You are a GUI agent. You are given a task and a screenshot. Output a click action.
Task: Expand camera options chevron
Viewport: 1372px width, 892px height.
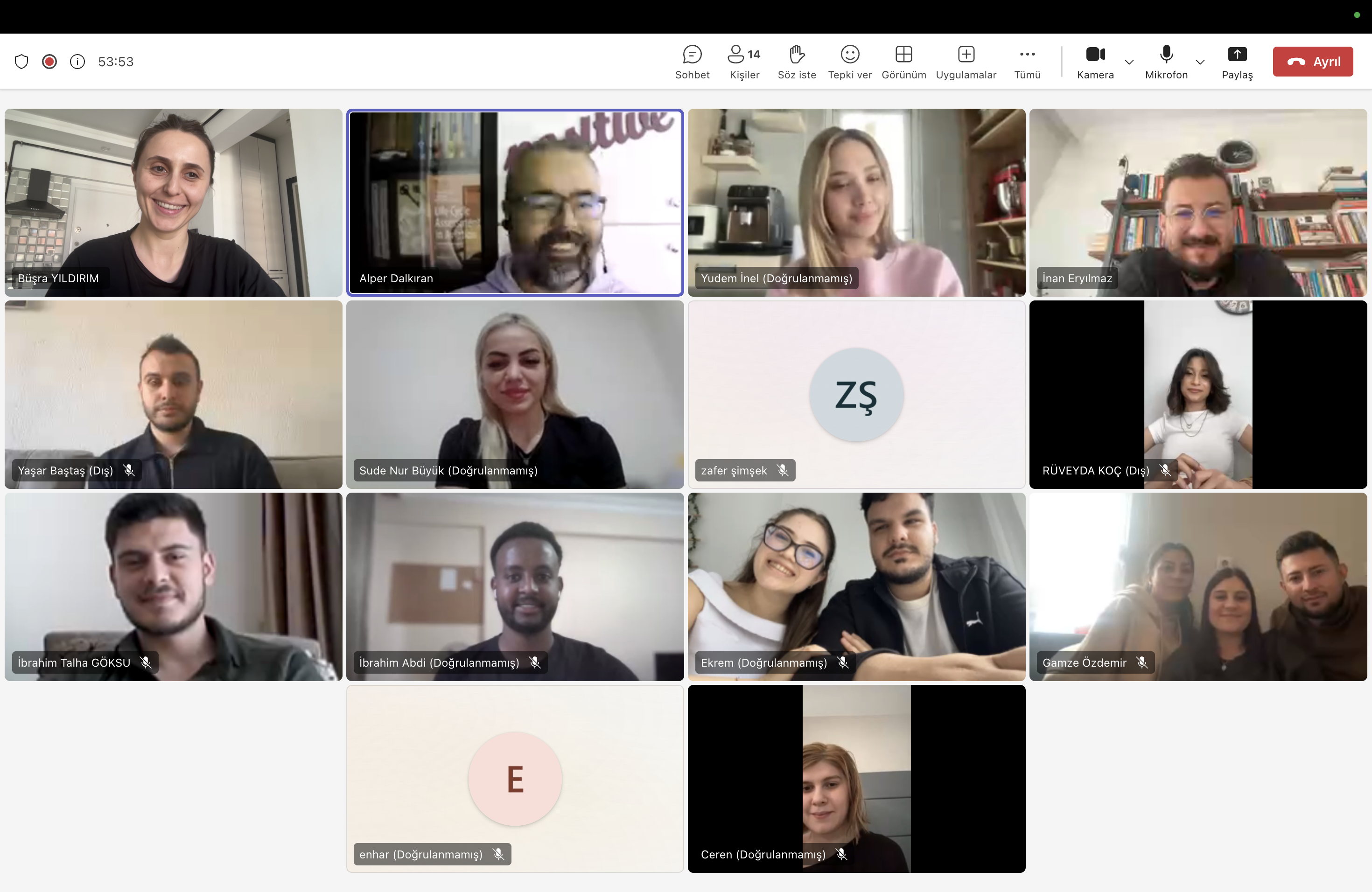[1129, 62]
